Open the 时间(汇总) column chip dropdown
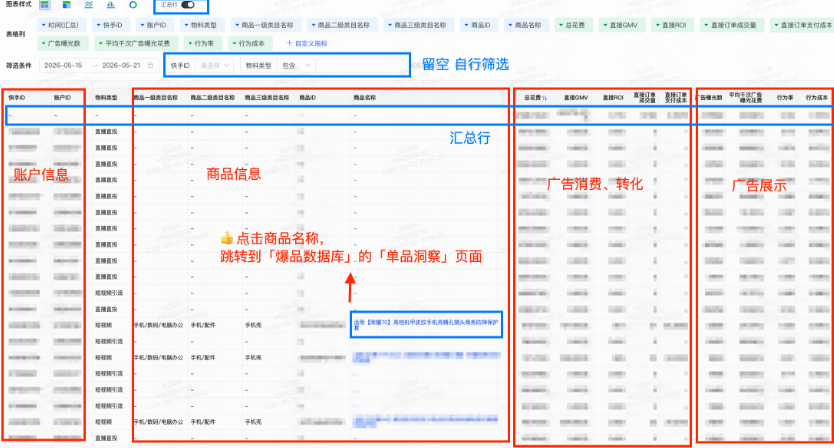The width and height of the screenshot is (834, 448). [x=60, y=25]
